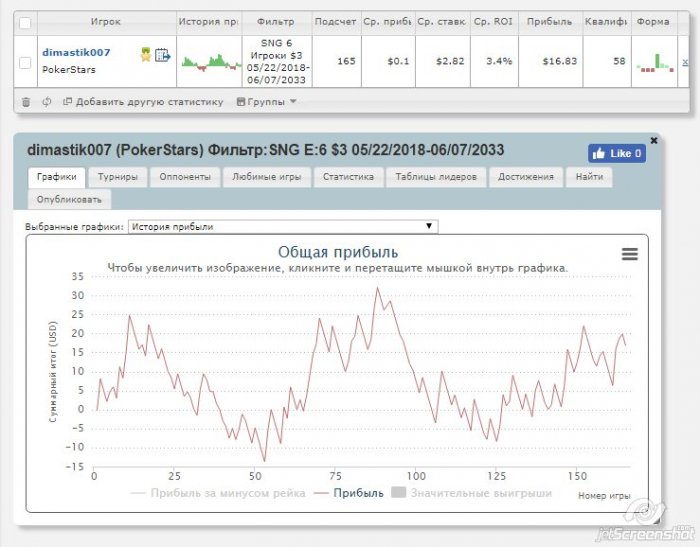Switch to the Графики tab
Image resolution: width=700 pixels, height=547 pixels.
click(56, 177)
